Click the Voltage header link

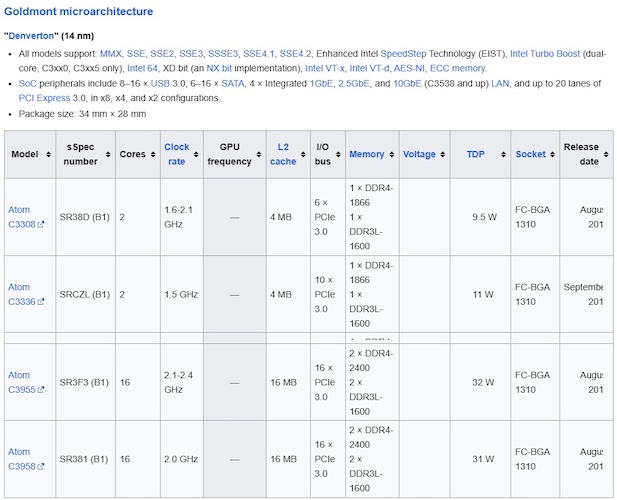pos(419,154)
